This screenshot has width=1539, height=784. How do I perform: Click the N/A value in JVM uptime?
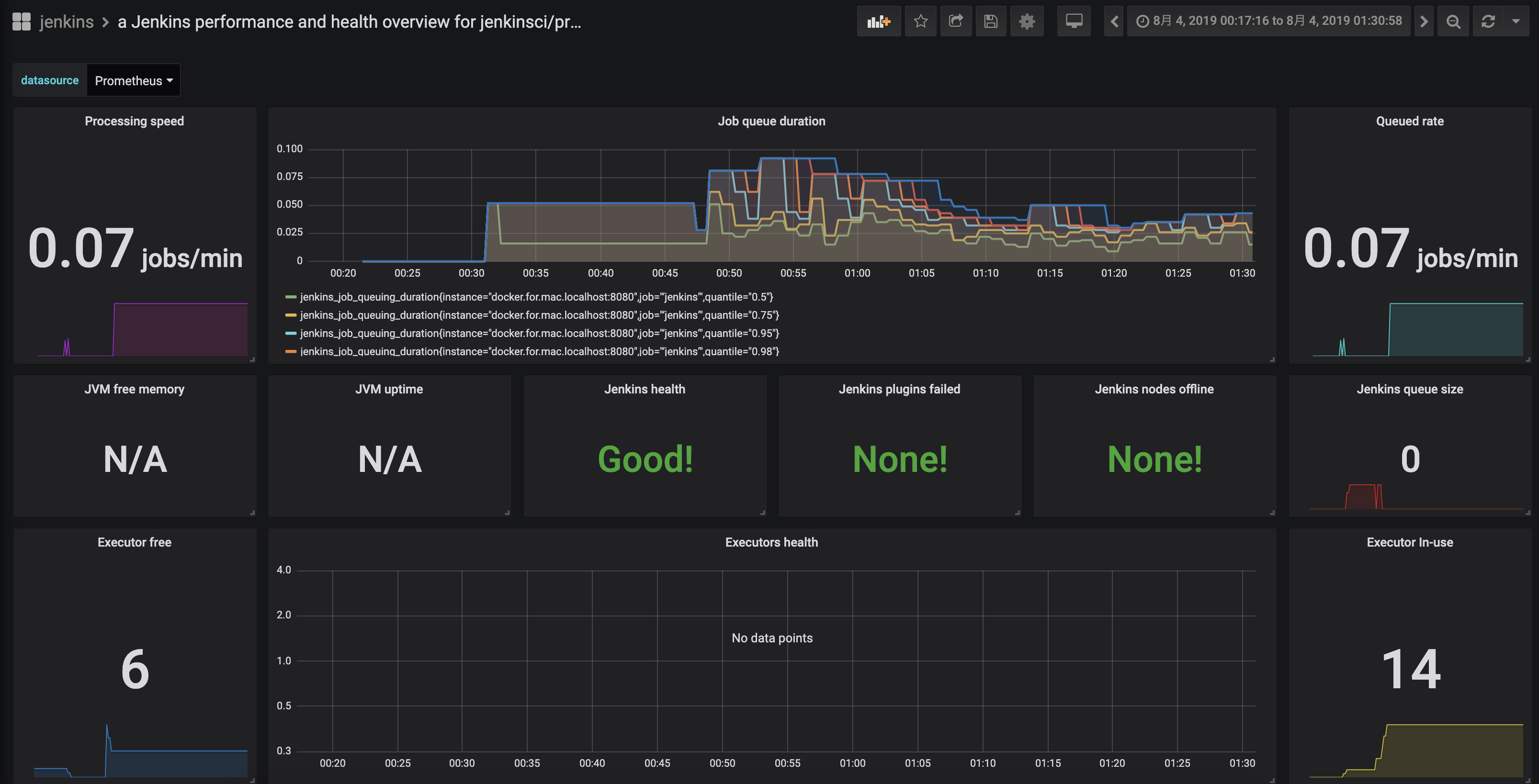pyautogui.click(x=389, y=459)
